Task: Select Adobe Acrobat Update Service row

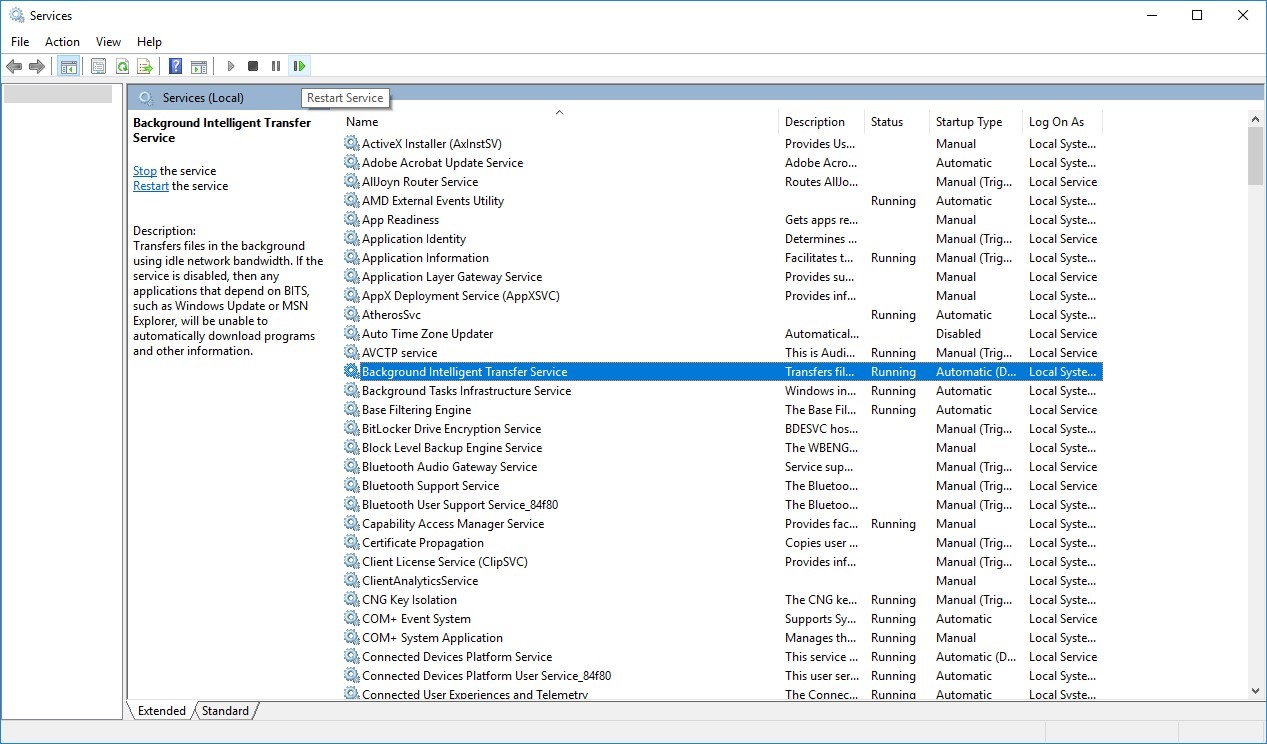Action: tap(722, 162)
